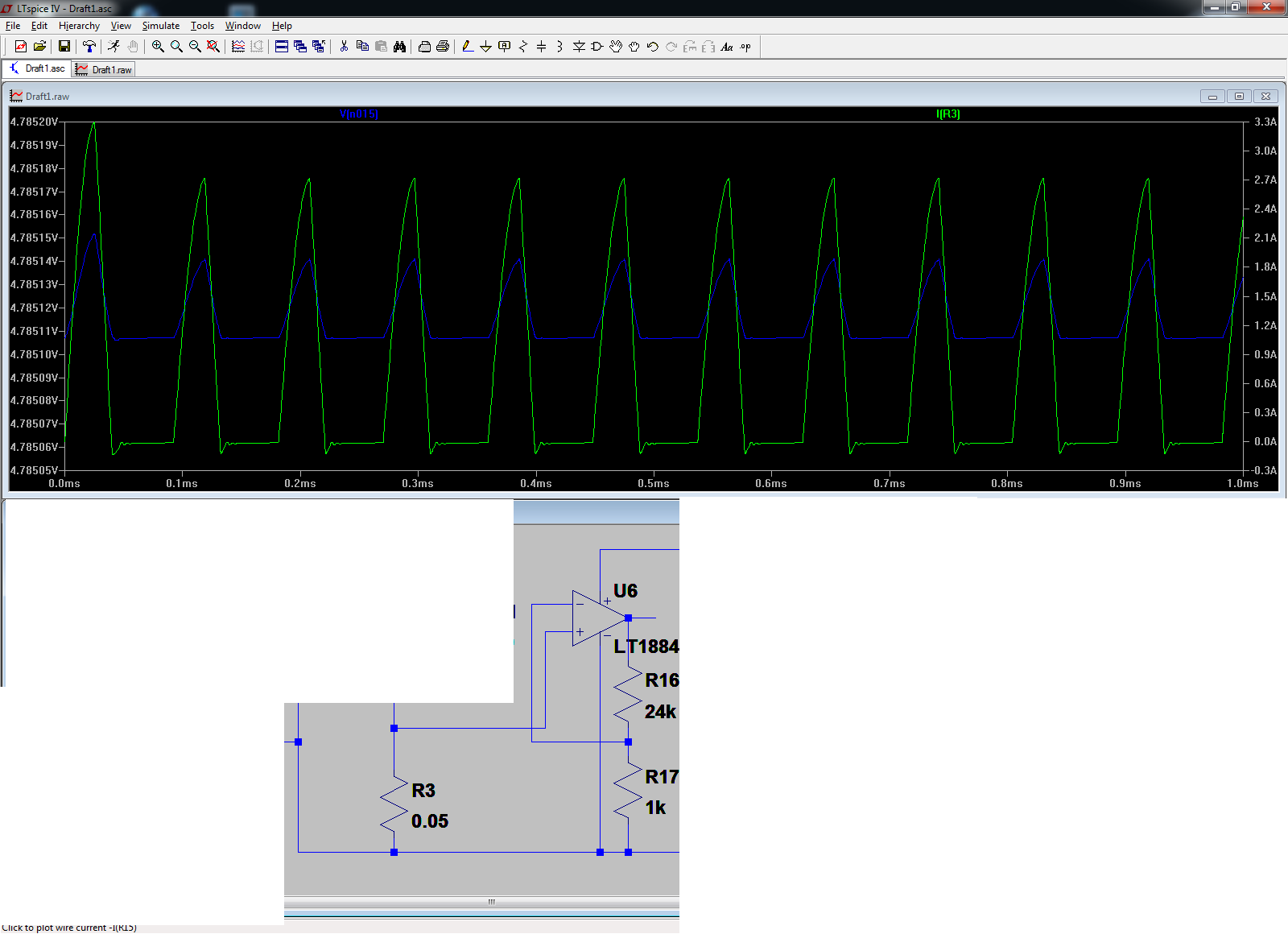
Task: Click the U6 op-amp symbol
Action: (599, 618)
